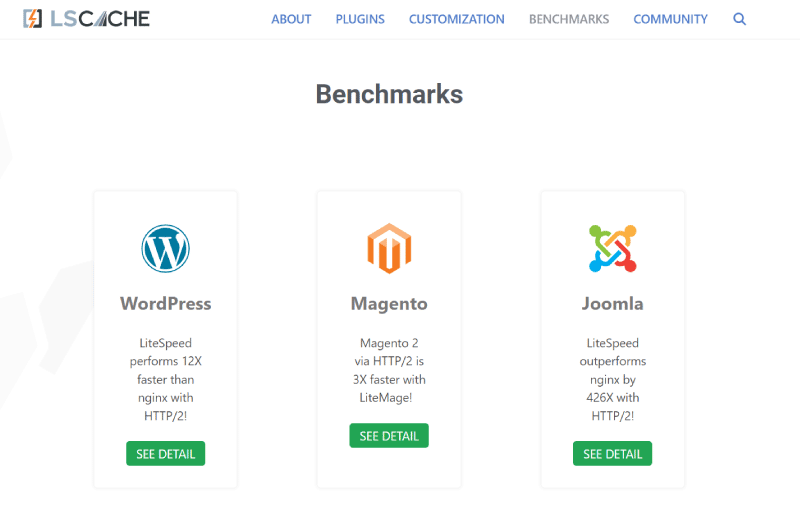Click the Joomla card heading

pyautogui.click(x=613, y=304)
